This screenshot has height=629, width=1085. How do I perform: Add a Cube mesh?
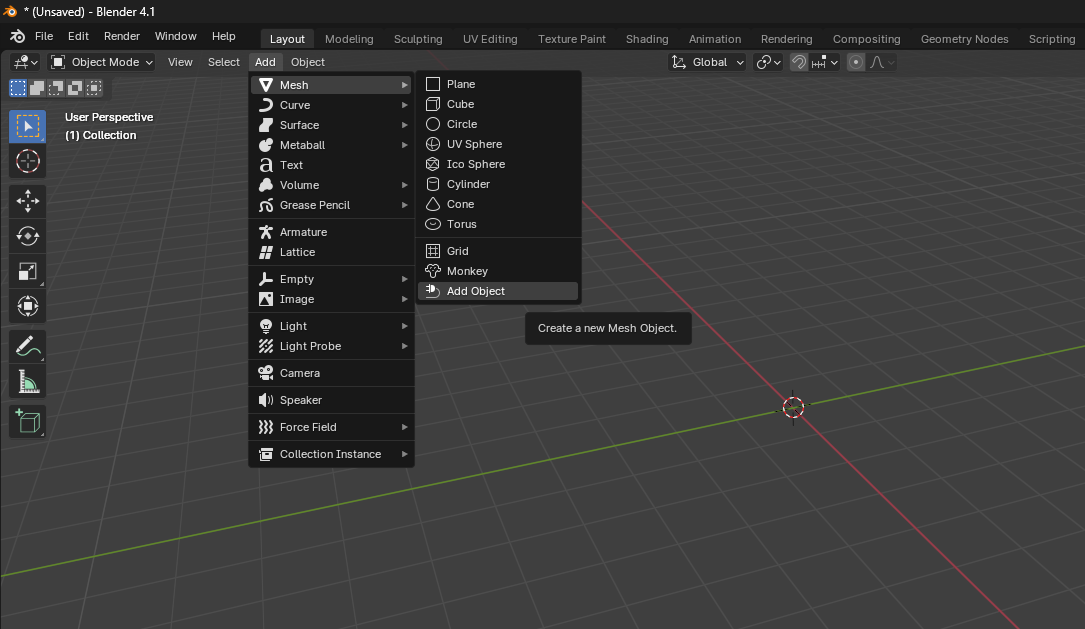click(498, 104)
